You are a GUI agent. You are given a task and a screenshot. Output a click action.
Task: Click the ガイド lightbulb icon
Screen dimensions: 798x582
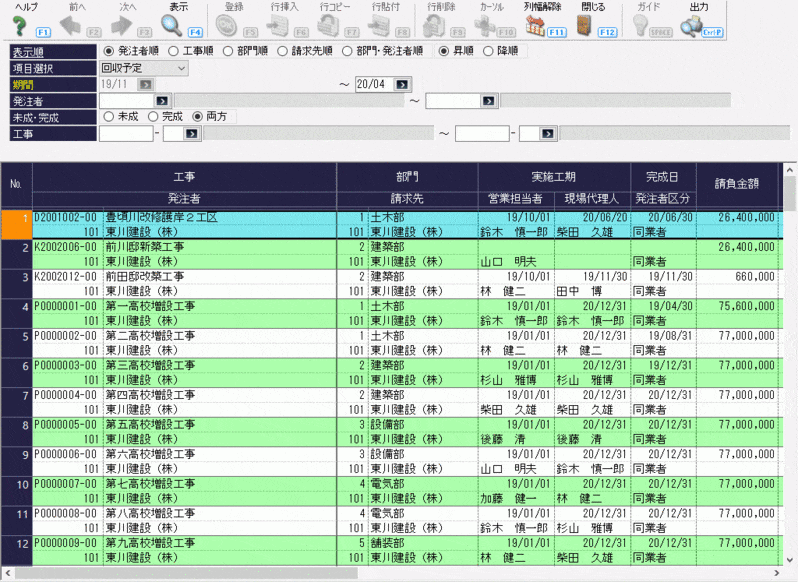[x=640, y=25]
